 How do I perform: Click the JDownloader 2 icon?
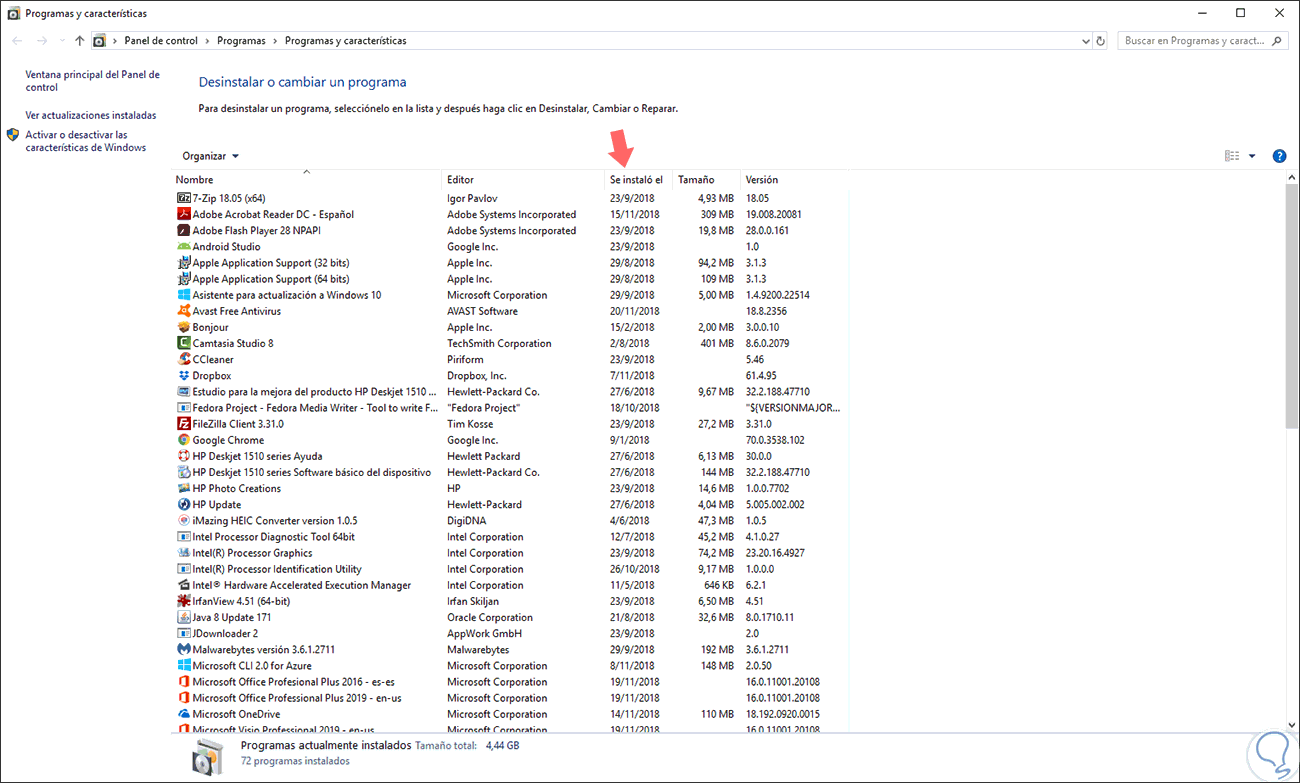pos(184,633)
